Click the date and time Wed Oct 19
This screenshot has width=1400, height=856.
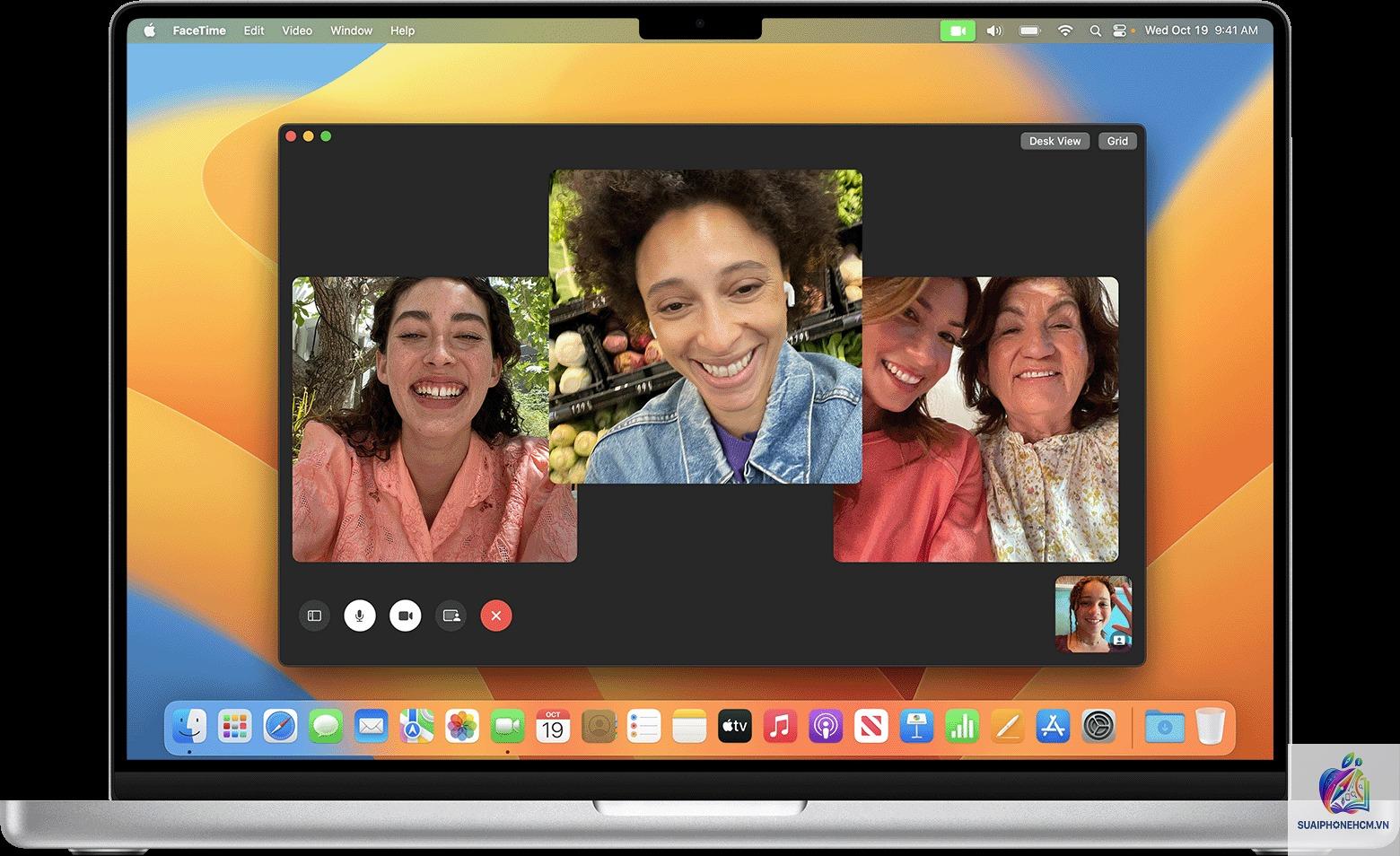coord(1202,31)
